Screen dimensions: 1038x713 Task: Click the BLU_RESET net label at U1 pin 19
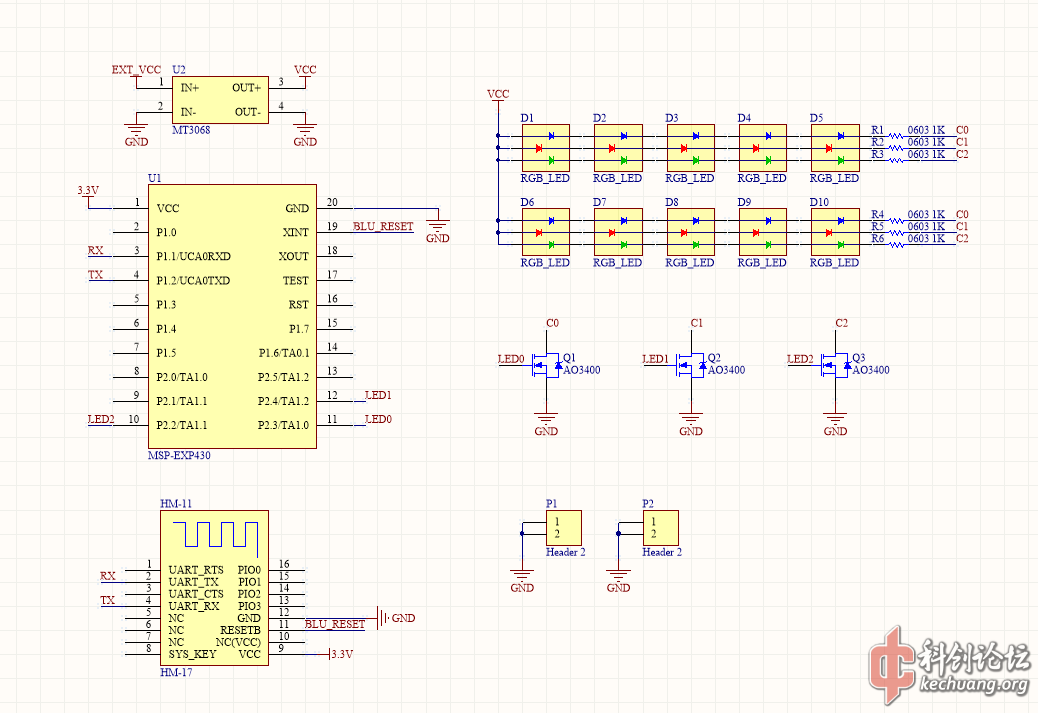[383, 226]
